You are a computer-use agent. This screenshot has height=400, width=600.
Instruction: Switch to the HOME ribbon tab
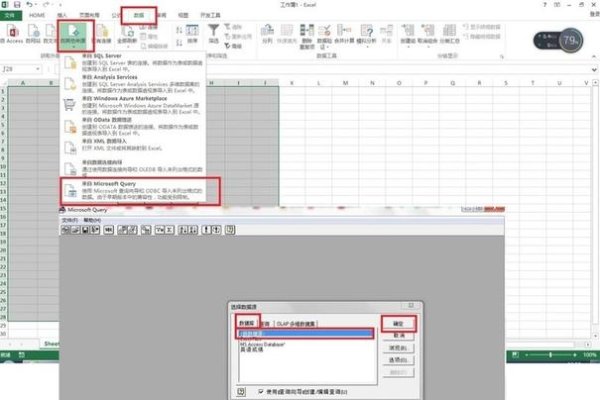pos(37,15)
